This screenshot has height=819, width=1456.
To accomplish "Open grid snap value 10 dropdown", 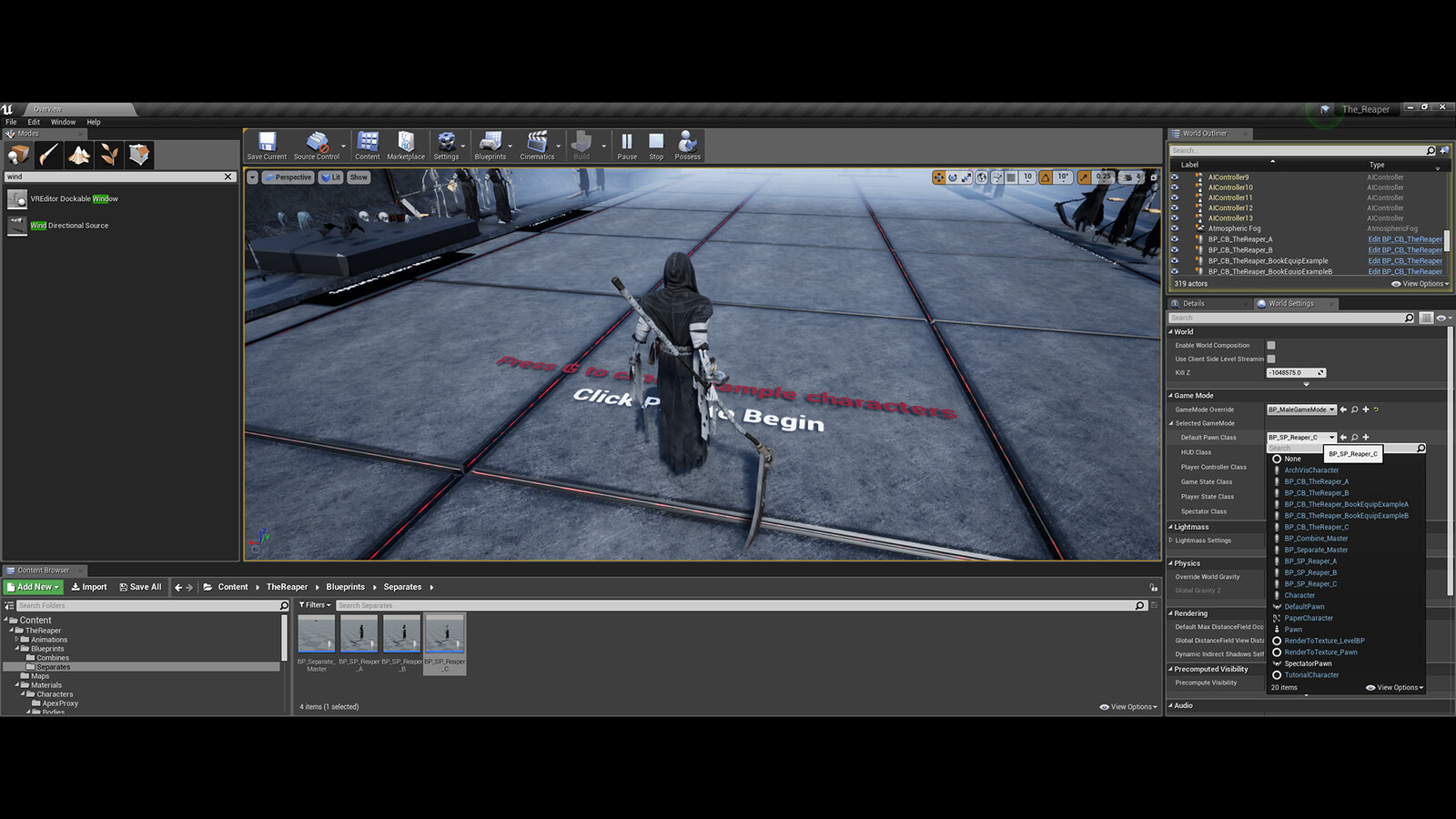I will coord(1027,177).
